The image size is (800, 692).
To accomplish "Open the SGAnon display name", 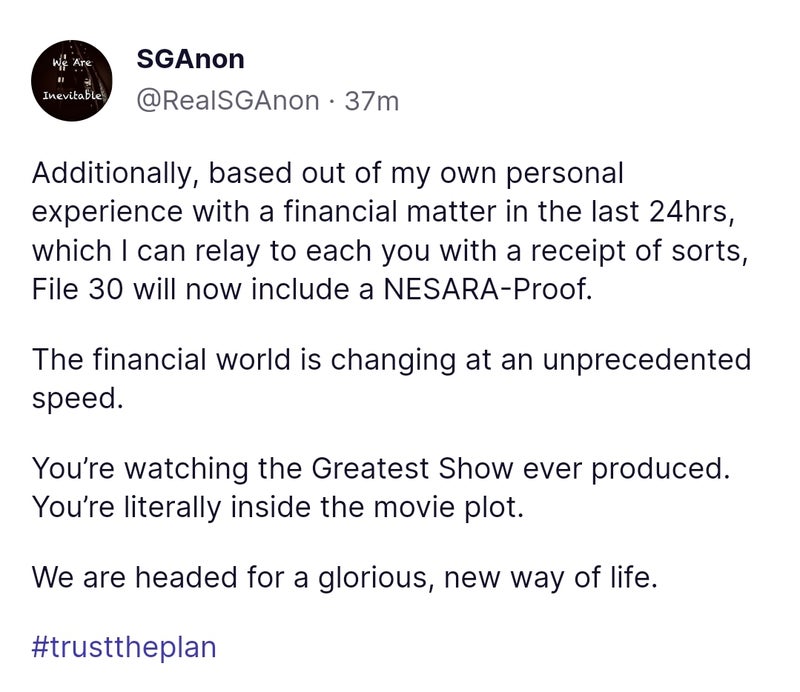I will coord(190,59).
